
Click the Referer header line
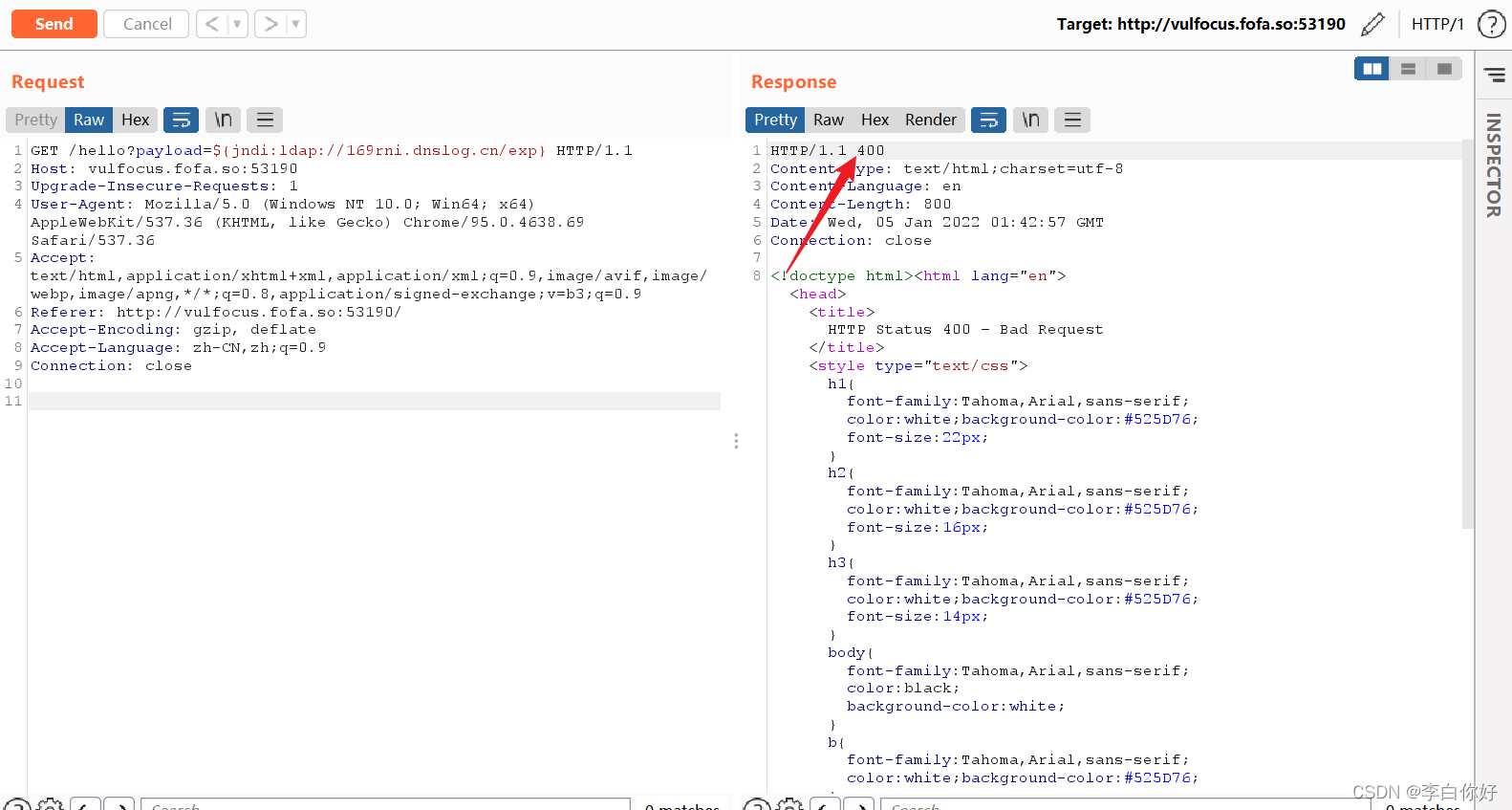pyautogui.click(x=216, y=312)
